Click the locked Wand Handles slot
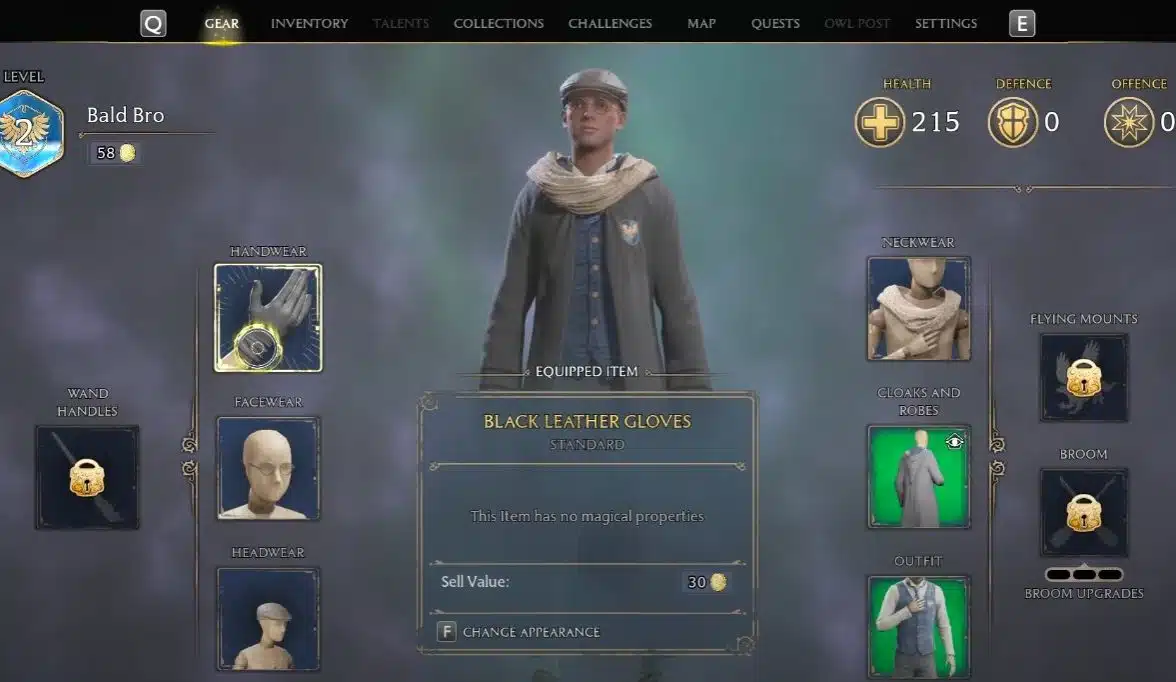The image size is (1176, 682). (x=87, y=477)
